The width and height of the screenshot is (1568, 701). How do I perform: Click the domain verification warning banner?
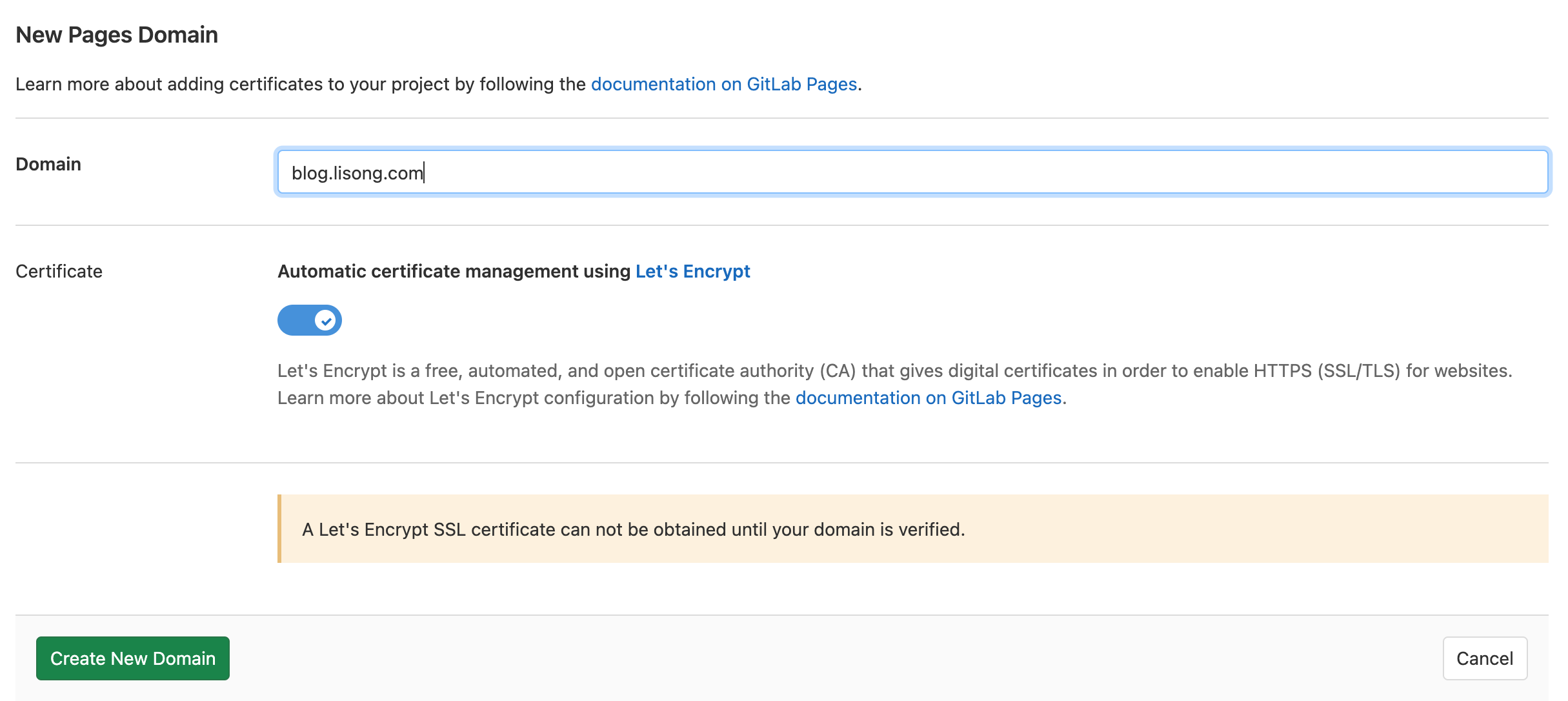913,529
